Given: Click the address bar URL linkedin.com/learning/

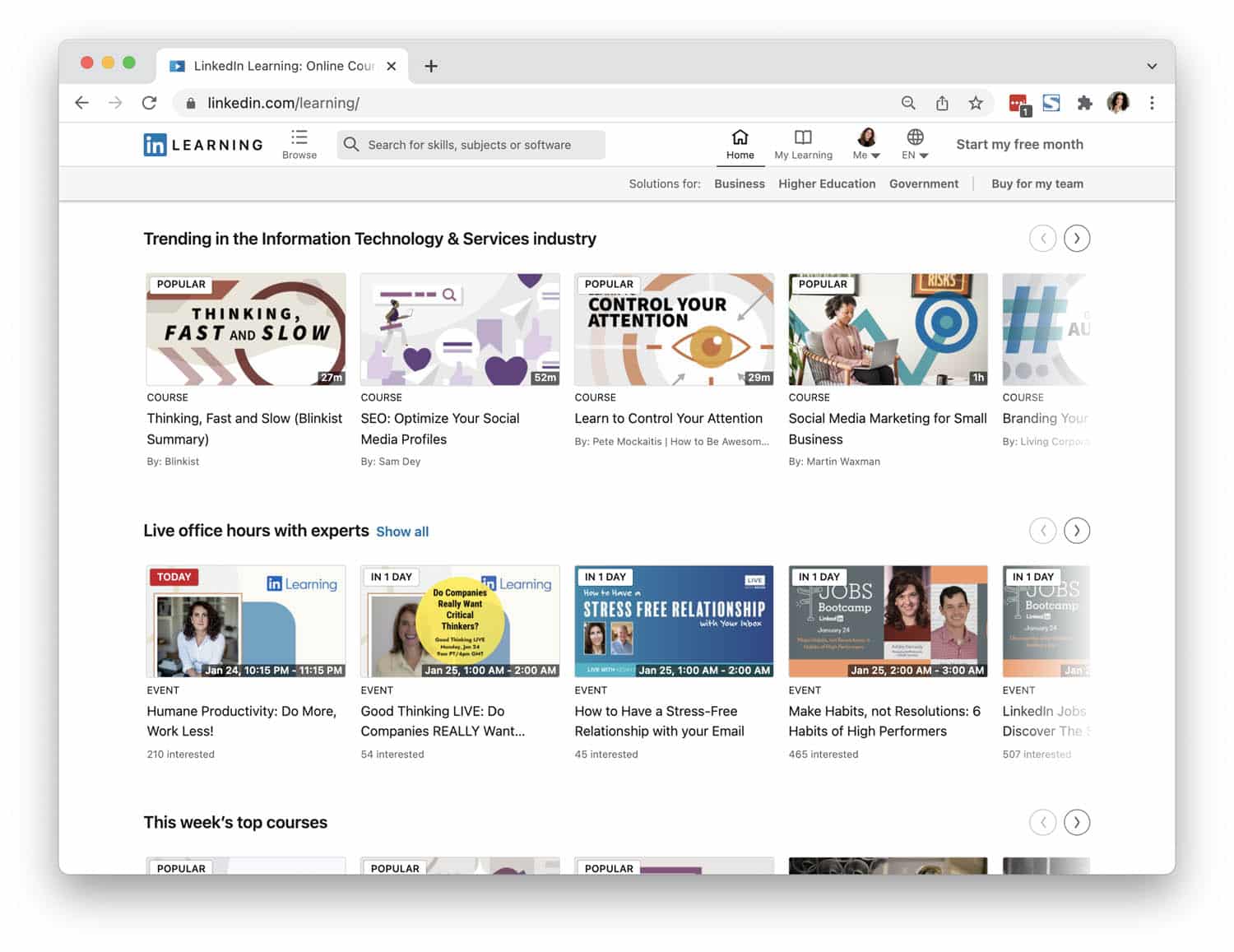Looking at the screenshot, I should coord(283,103).
